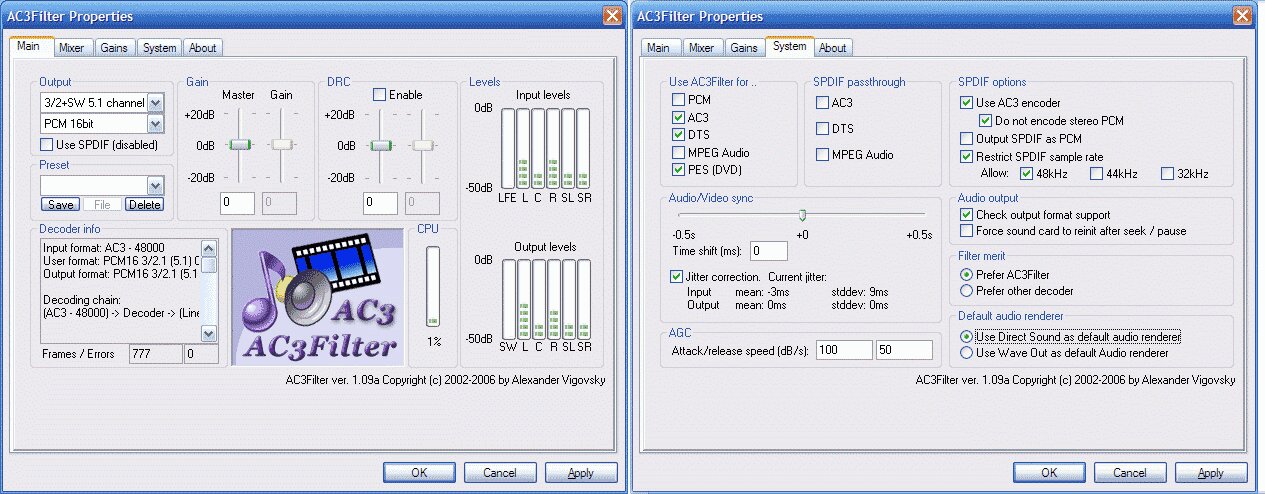Click the AGC release speed field
Viewport: 1265px width, 494px height.
[x=904, y=350]
